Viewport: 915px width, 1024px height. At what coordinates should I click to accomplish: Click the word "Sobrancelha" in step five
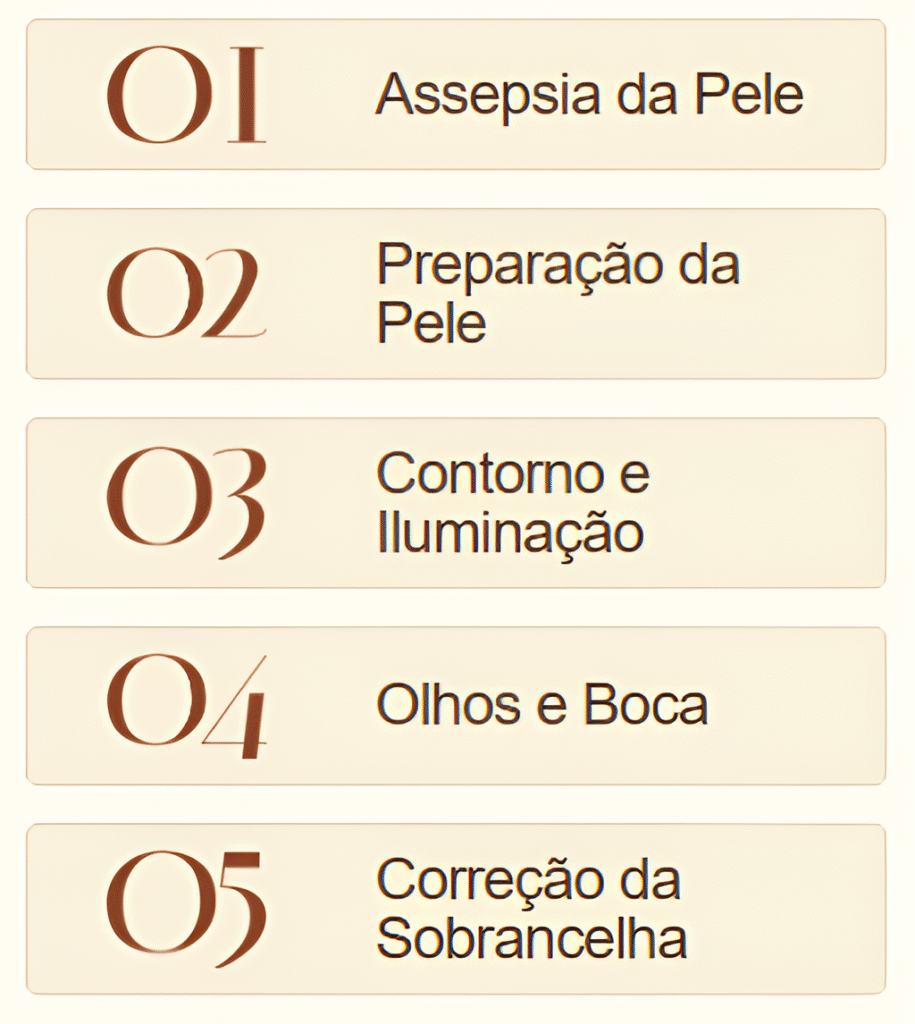click(x=532, y=939)
